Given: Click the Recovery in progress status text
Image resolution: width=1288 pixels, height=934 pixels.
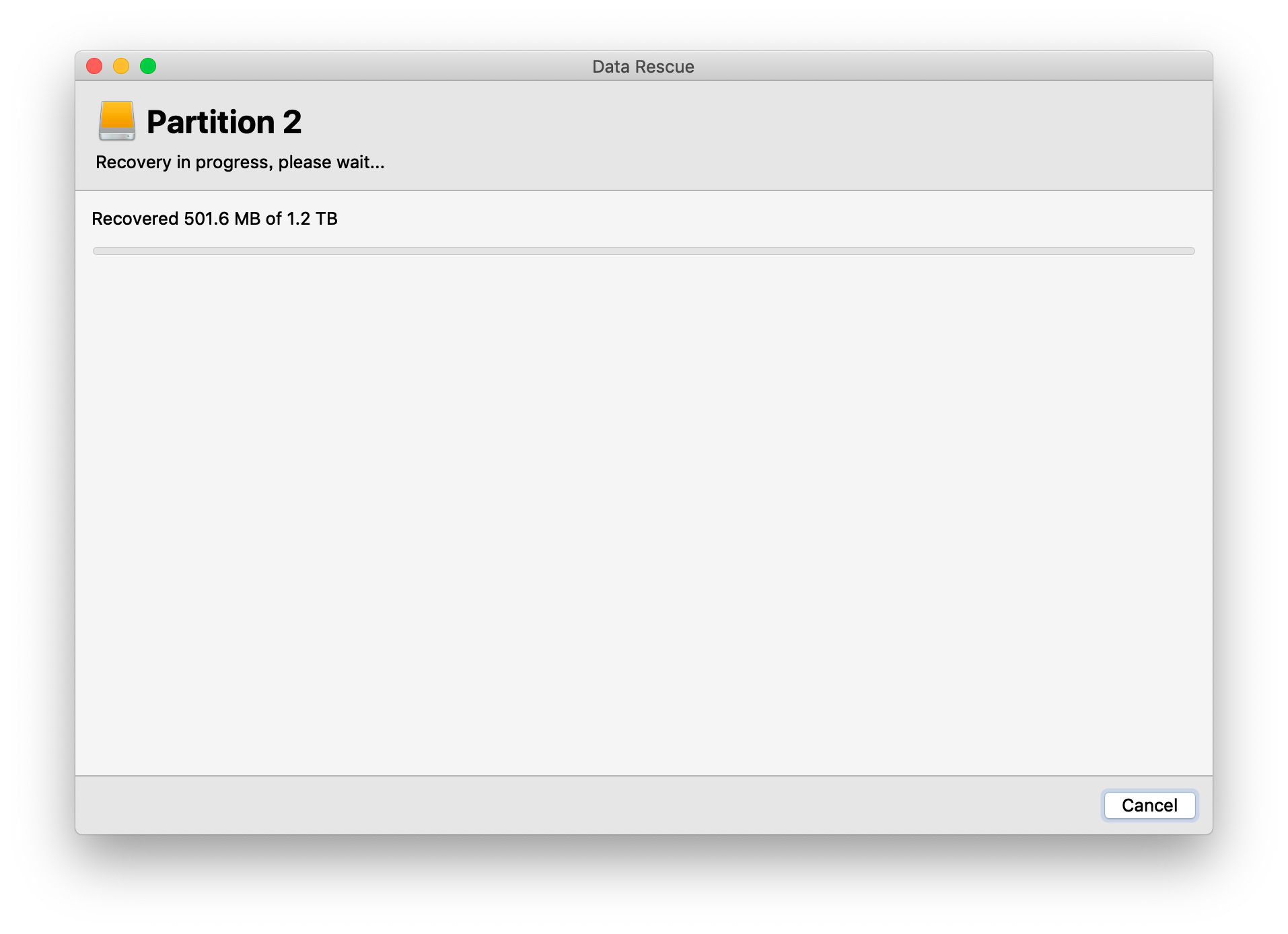Looking at the screenshot, I should point(240,162).
